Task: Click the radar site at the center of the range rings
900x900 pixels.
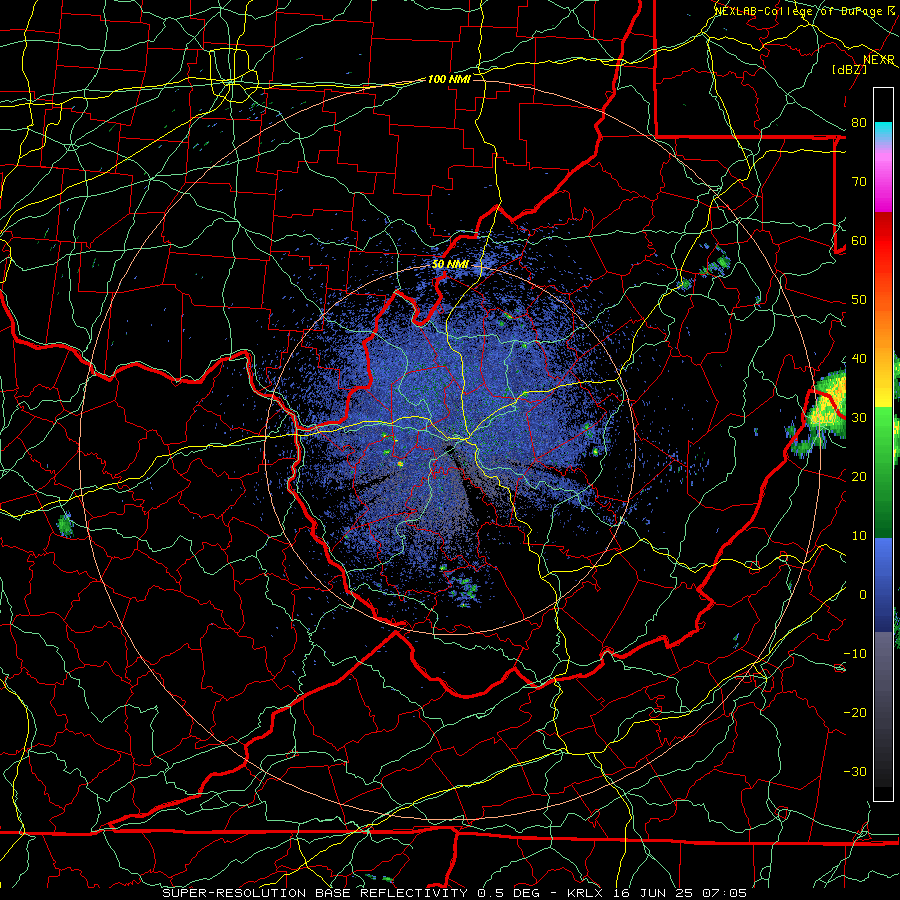Action: pyautogui.click(x=450, y=448)
